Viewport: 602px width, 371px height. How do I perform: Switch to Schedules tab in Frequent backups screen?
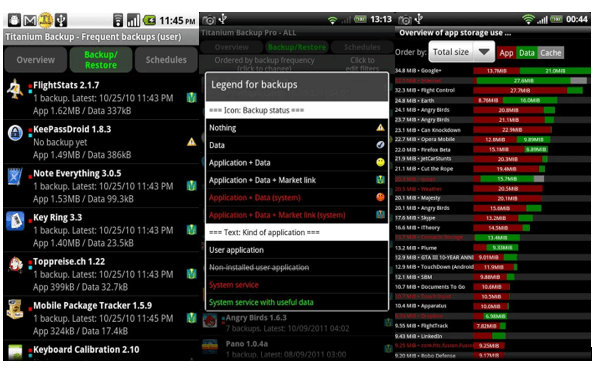coord(166,60)
